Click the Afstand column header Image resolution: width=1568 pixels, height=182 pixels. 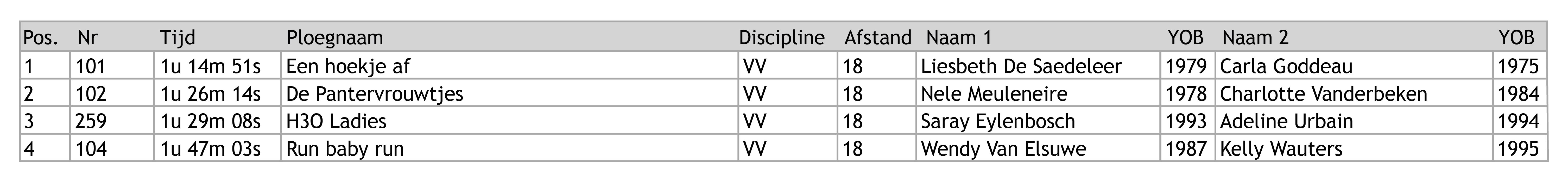[x=878, y=38]
